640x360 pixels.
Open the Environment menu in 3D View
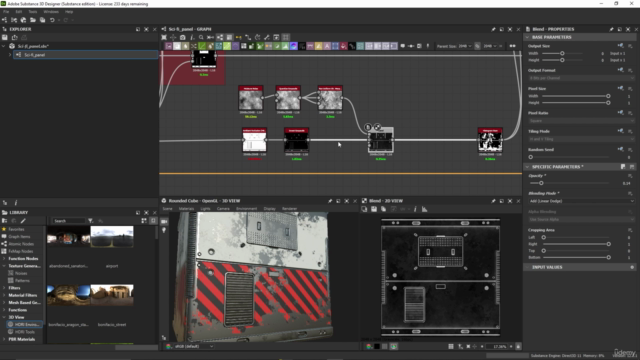[x=247, y=209]
